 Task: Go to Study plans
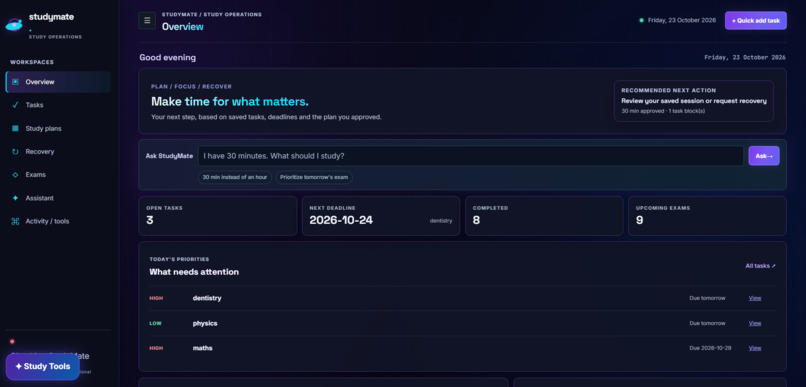click(58, 128)
